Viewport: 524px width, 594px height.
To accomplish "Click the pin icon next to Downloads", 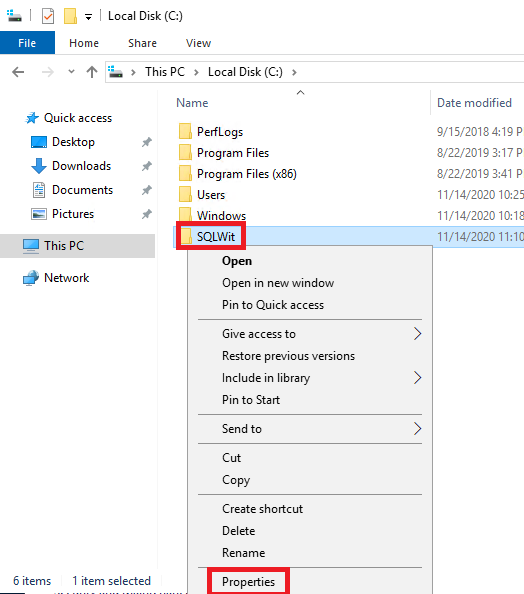I will click(147, 166).
